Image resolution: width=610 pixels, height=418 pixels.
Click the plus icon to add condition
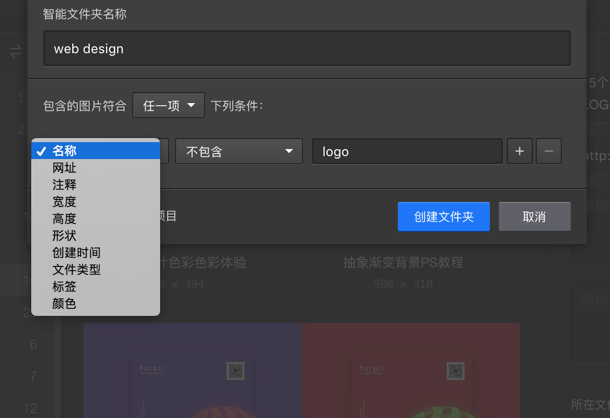pyautogui.click(x=519, y=151)
